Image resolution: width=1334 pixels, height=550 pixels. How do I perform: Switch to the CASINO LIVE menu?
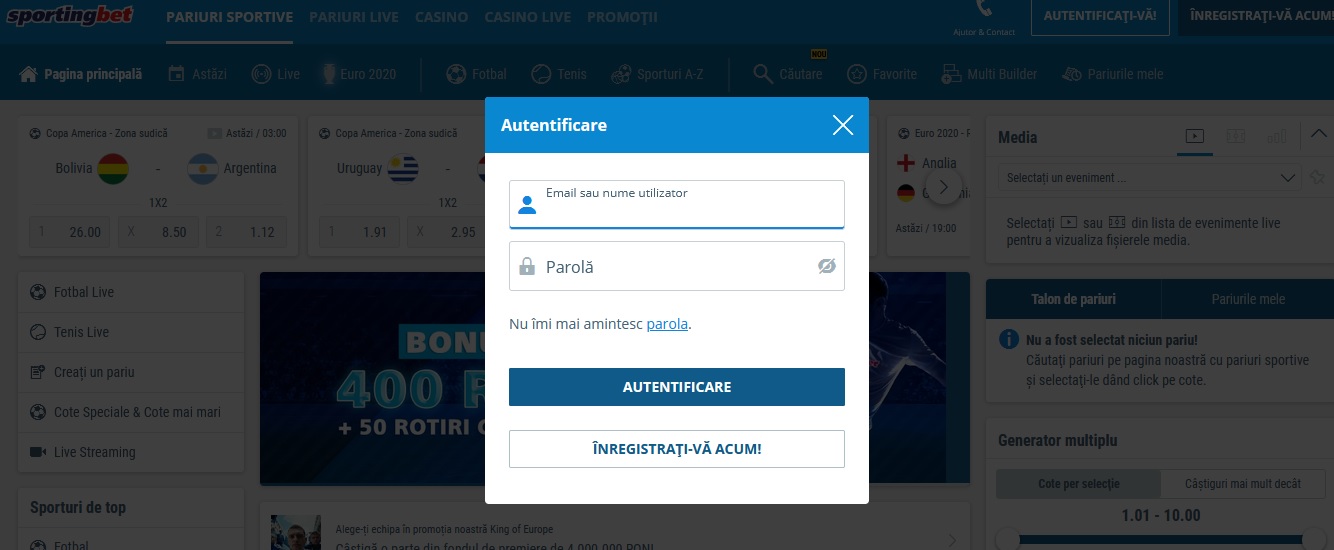click(x=528, y=17)
